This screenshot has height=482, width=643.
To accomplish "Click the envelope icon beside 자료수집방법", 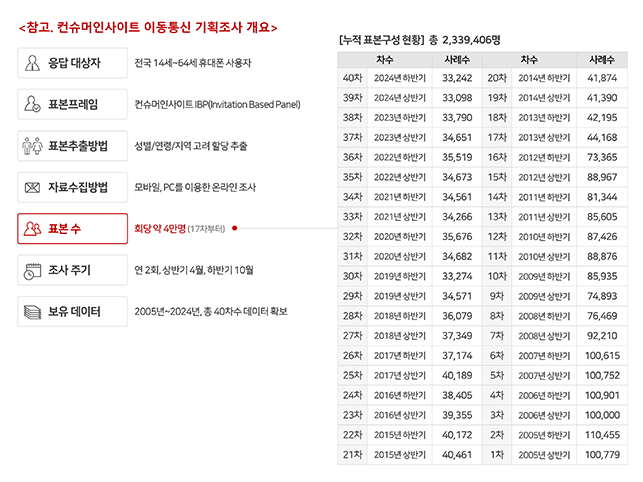I will [x=32, y=187].
